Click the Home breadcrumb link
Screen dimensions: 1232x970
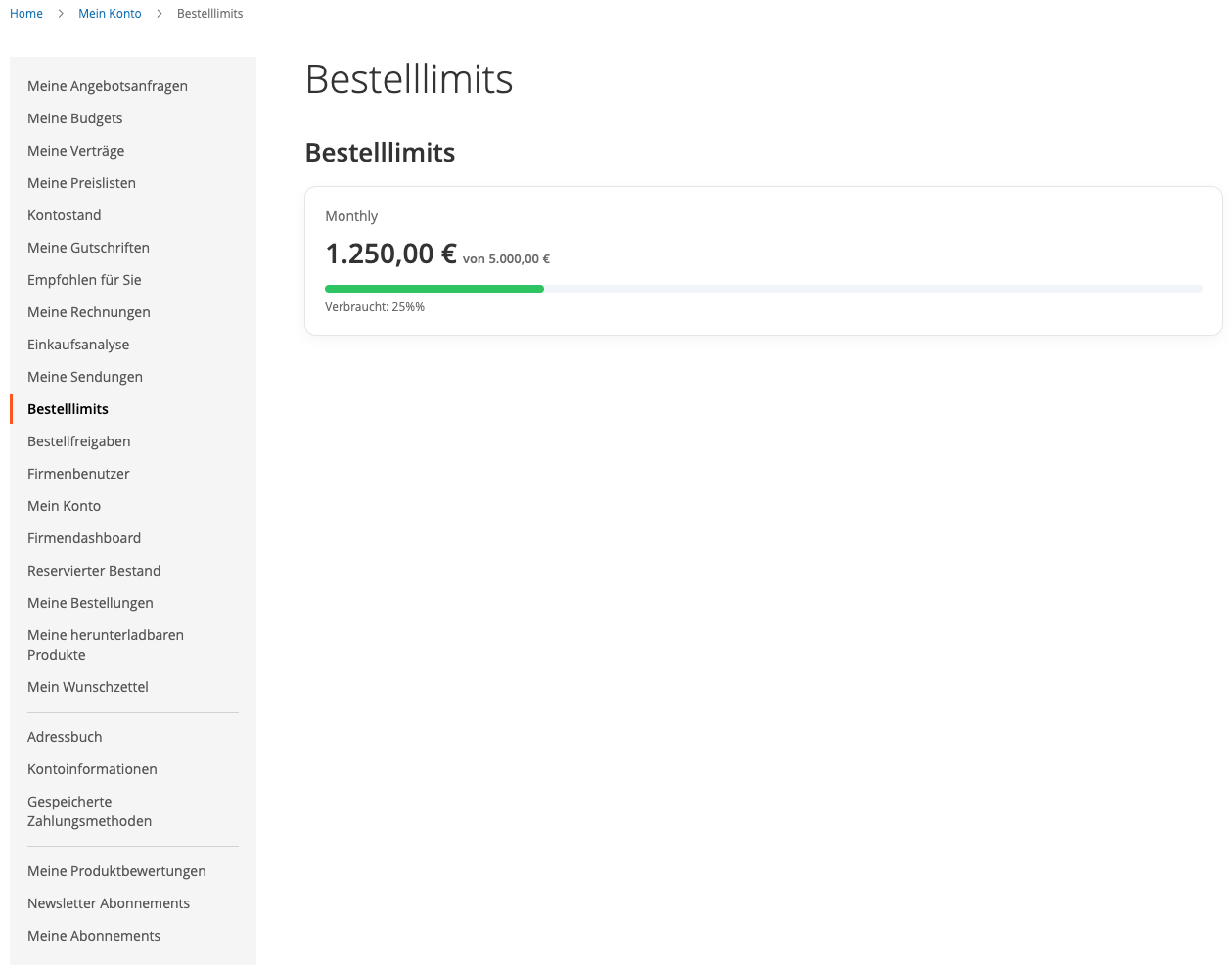point(26,14)
